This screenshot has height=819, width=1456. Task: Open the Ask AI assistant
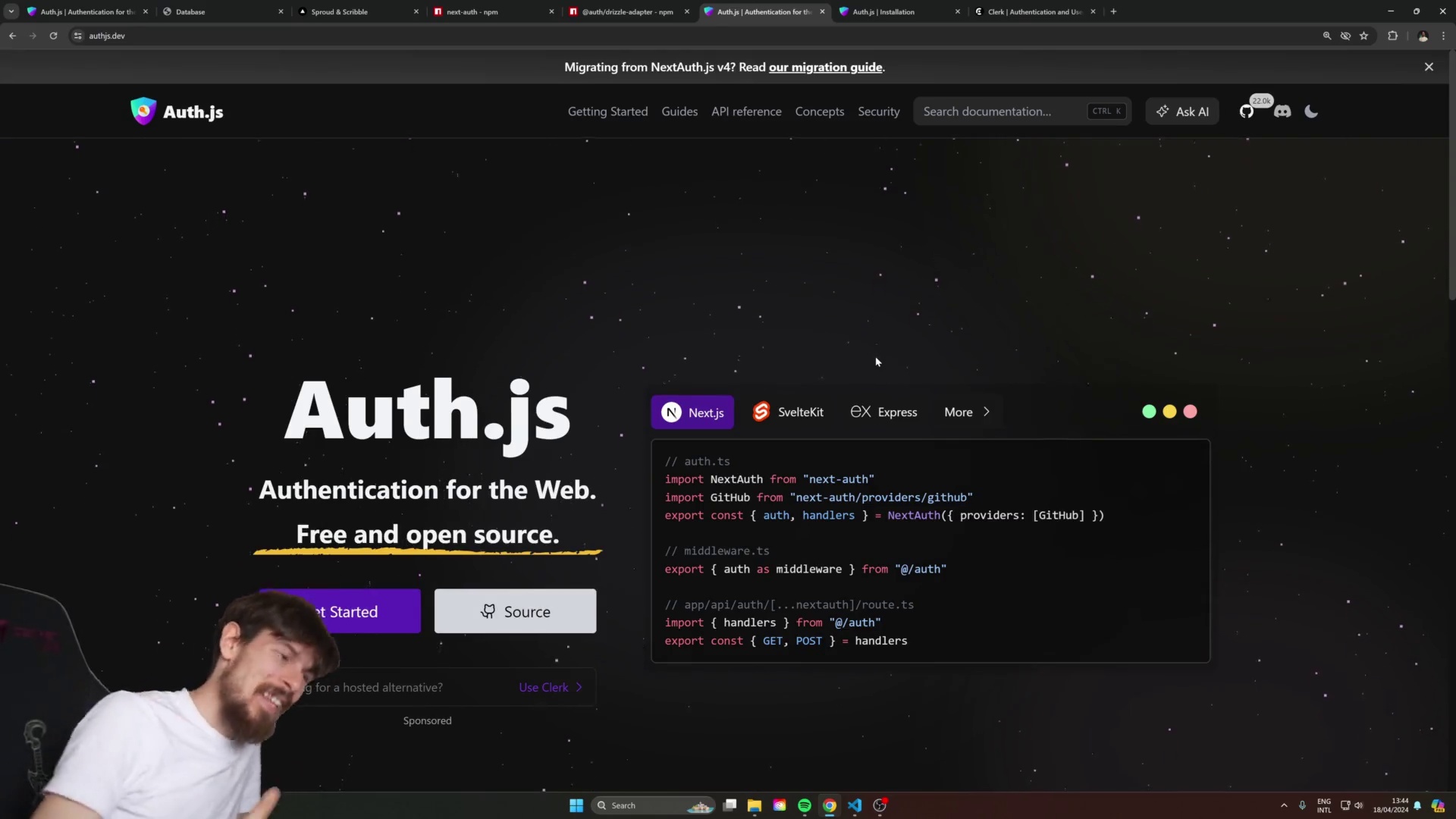coord(1182,111)
